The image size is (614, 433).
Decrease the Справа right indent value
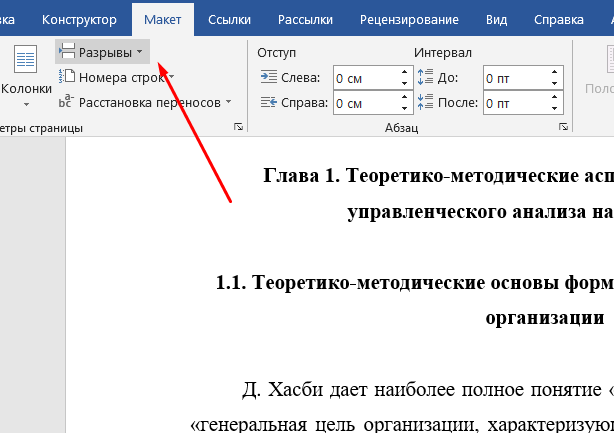tap(405, 108)
